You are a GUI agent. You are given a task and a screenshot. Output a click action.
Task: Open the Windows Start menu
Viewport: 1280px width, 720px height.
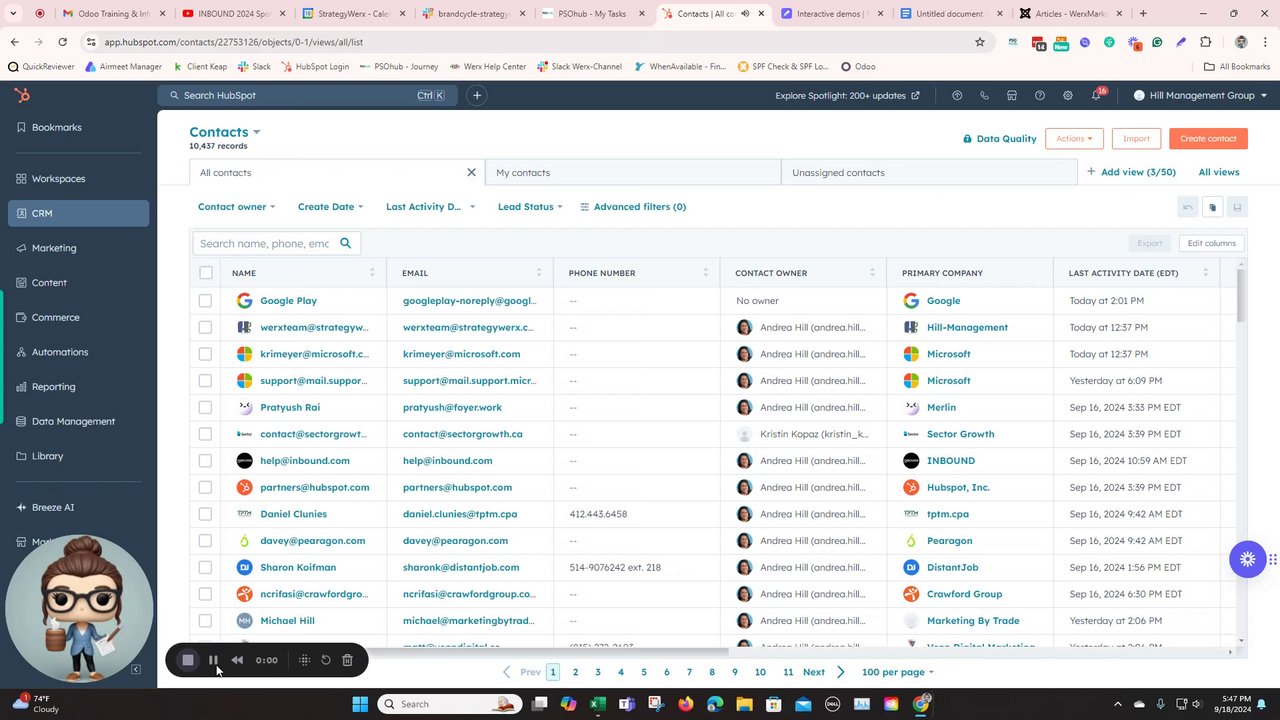(x=360, y=704)
